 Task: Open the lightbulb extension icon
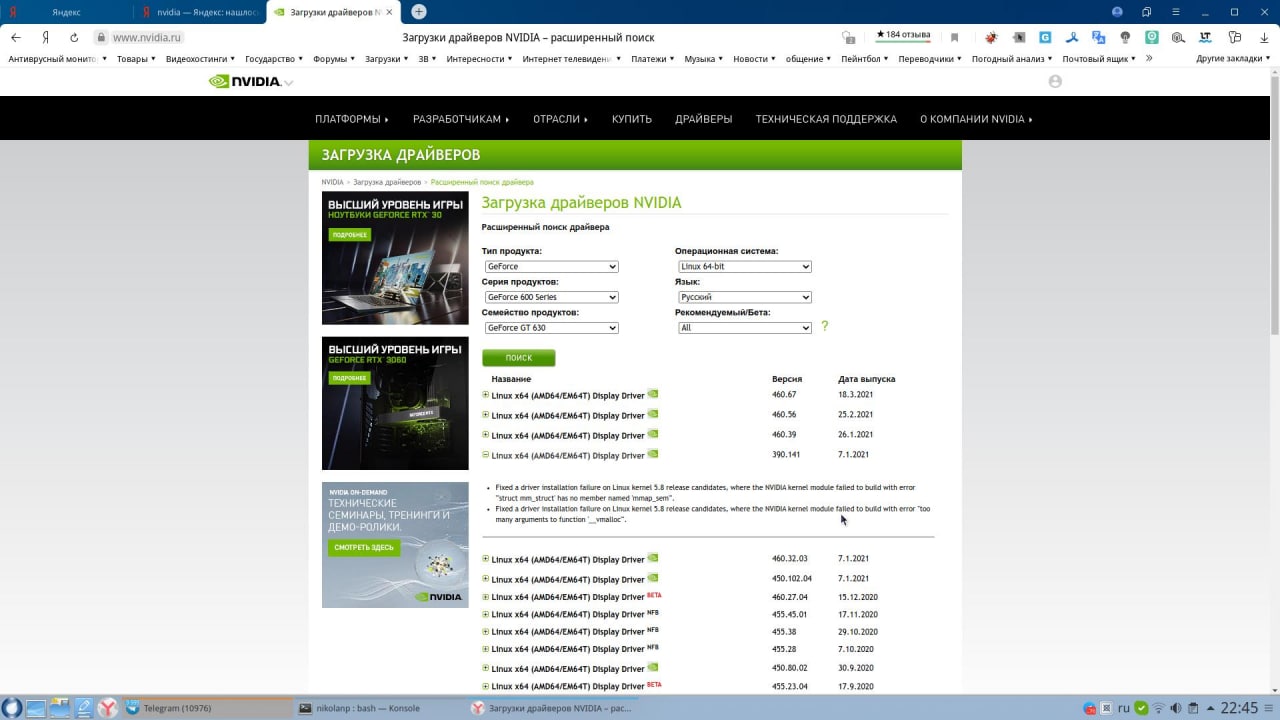(1125, 37)
